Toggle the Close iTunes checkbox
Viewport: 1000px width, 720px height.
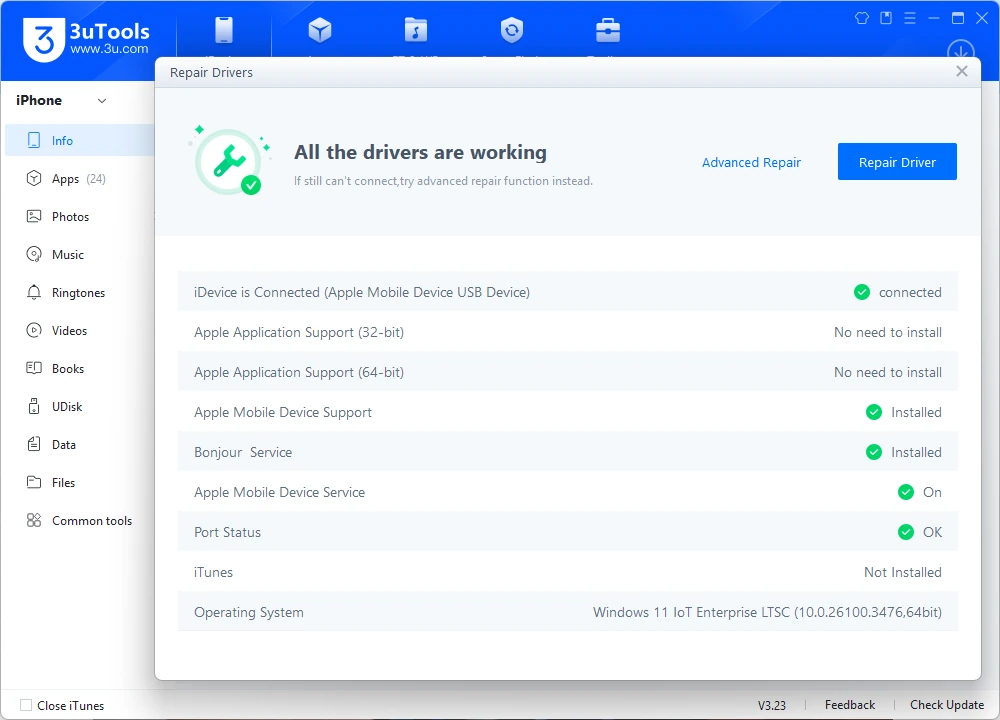pos(26,705)
